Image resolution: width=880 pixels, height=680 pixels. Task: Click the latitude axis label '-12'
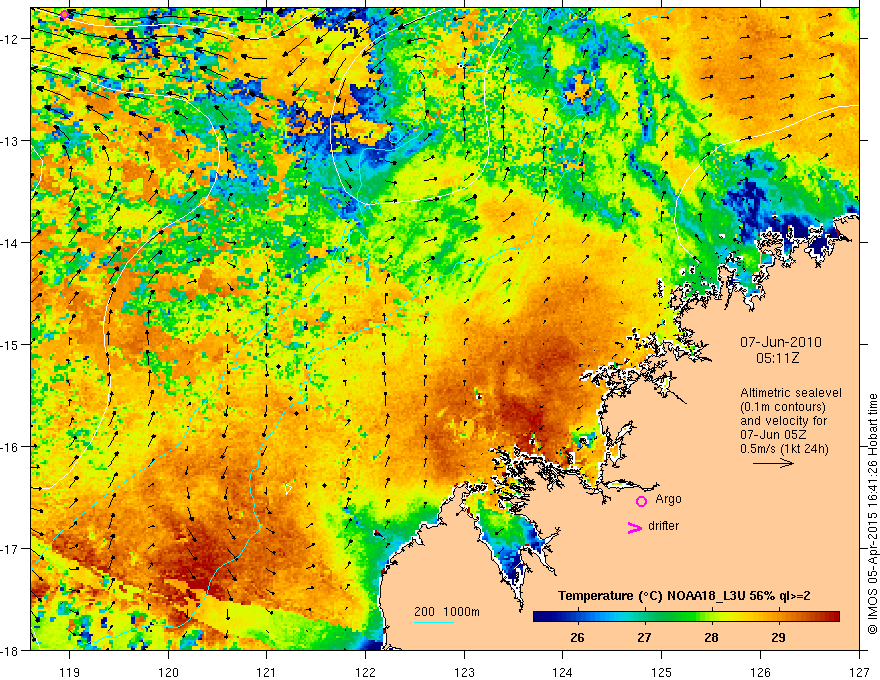(x=11, y=39)
